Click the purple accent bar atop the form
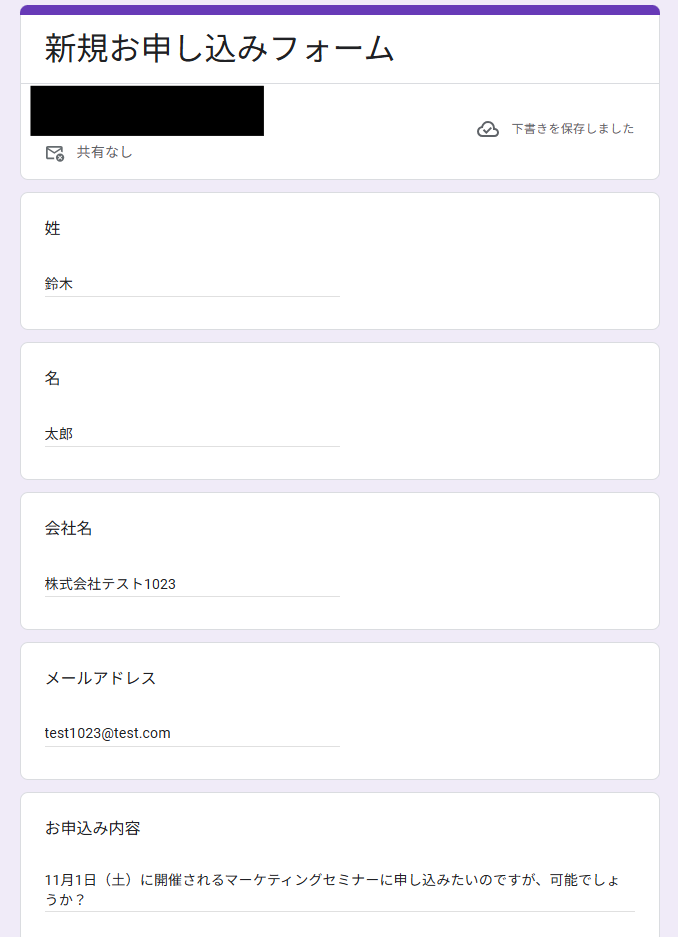 click(x=339, y=10)
